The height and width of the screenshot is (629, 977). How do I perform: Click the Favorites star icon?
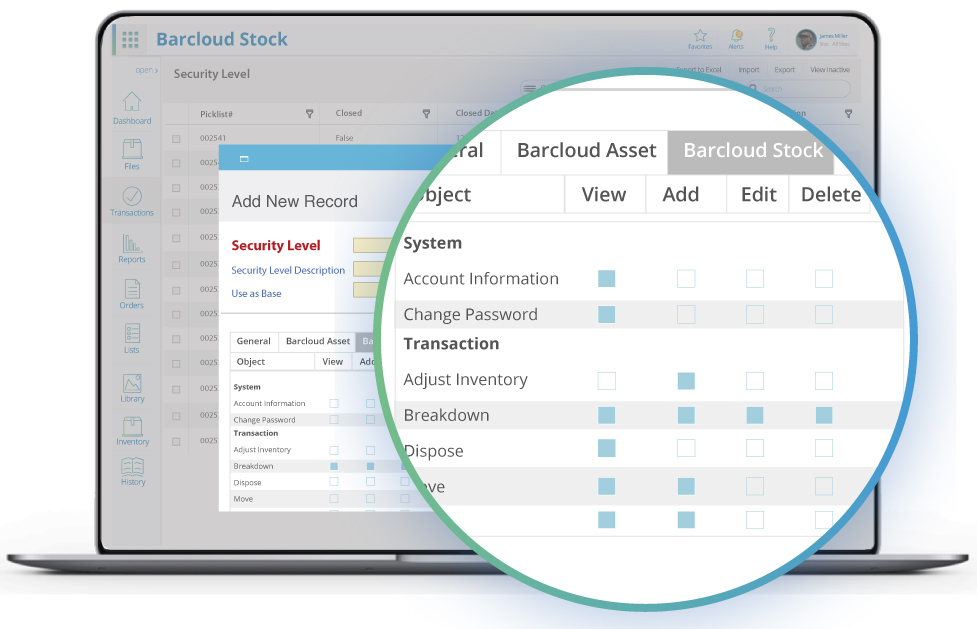coord(700,35)
